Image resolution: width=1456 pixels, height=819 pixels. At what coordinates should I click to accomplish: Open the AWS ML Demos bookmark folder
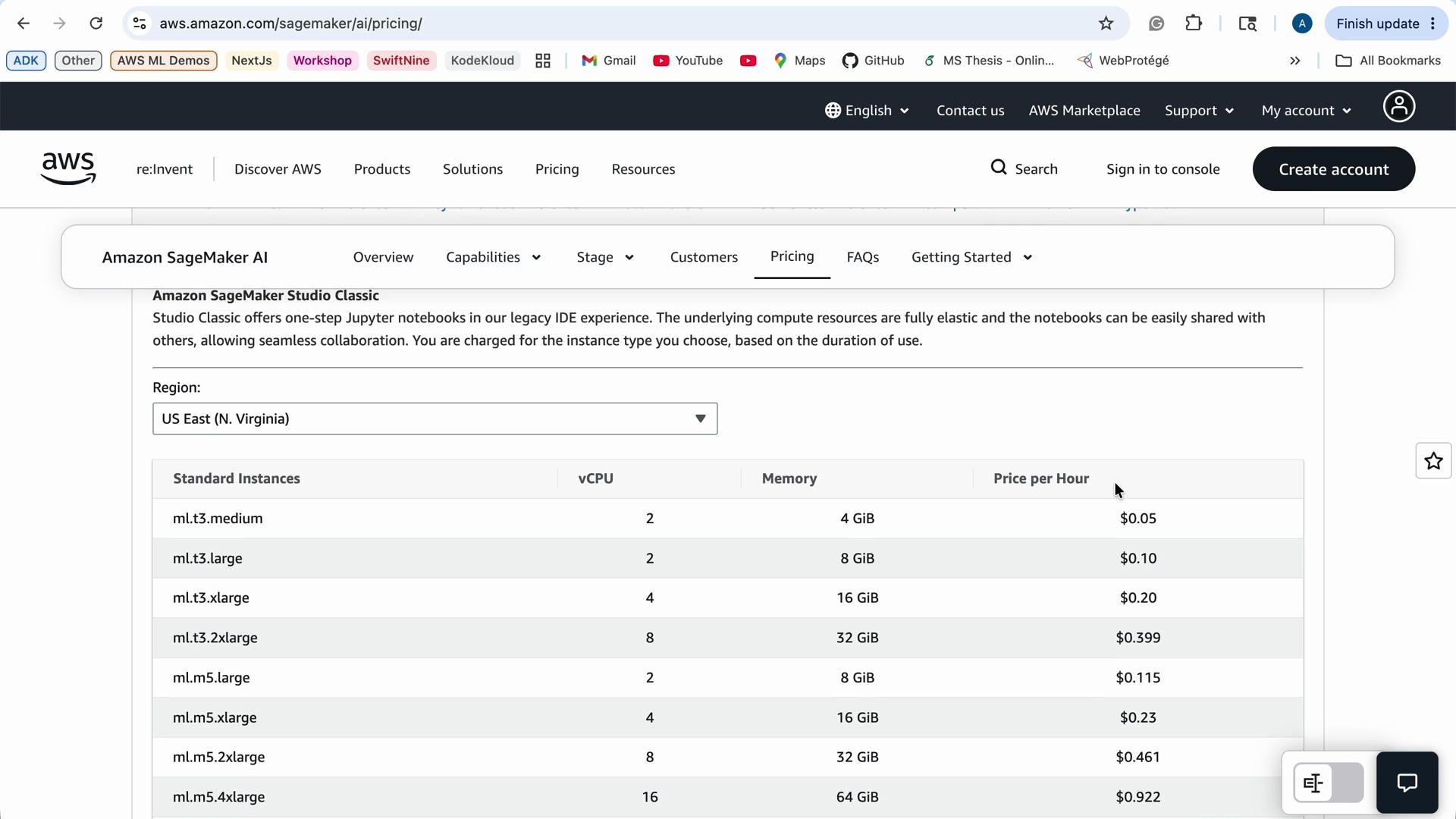click(x=163, y=61)
